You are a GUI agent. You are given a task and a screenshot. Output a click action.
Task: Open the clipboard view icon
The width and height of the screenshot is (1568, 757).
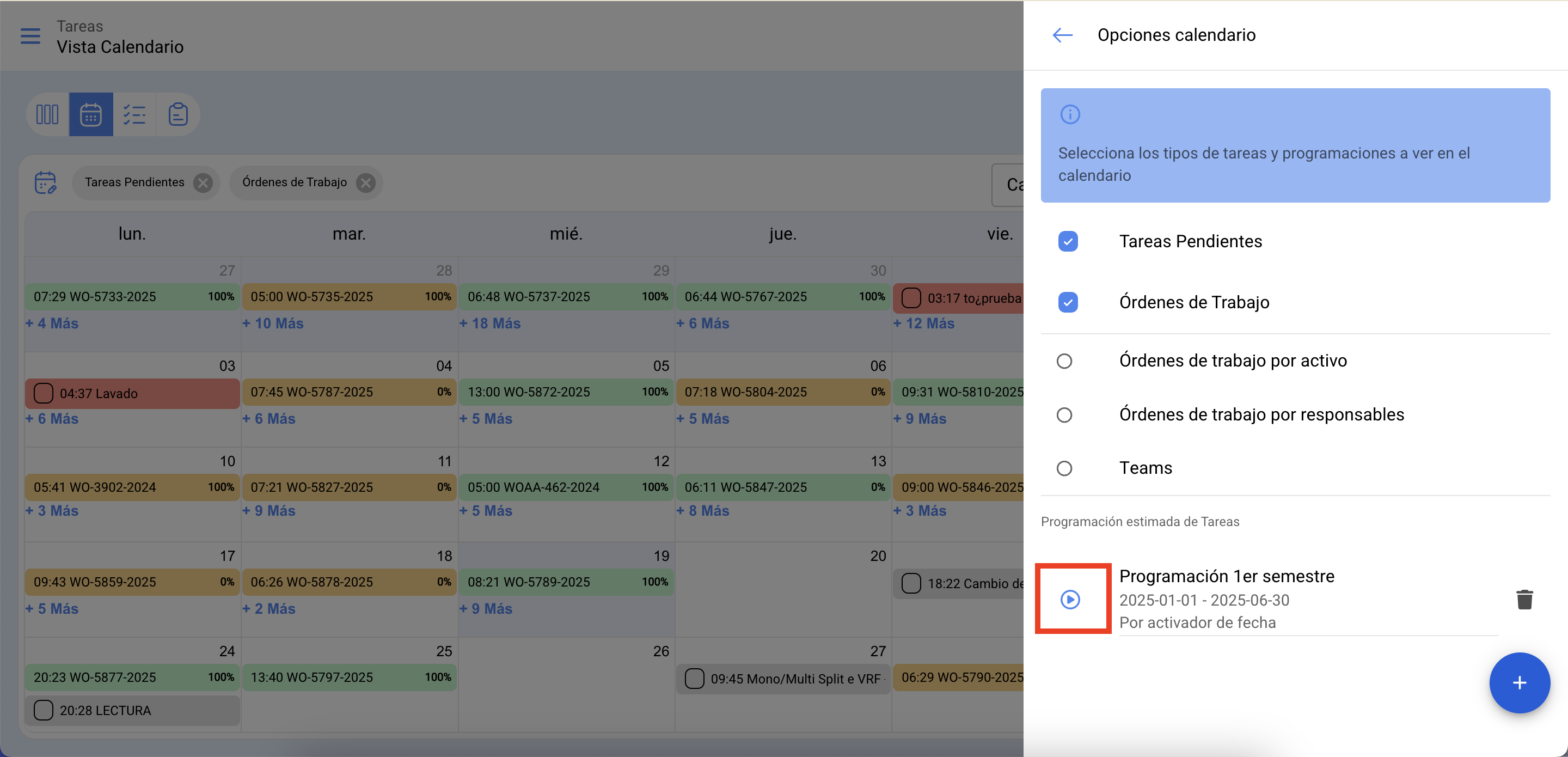pos(177,114)
